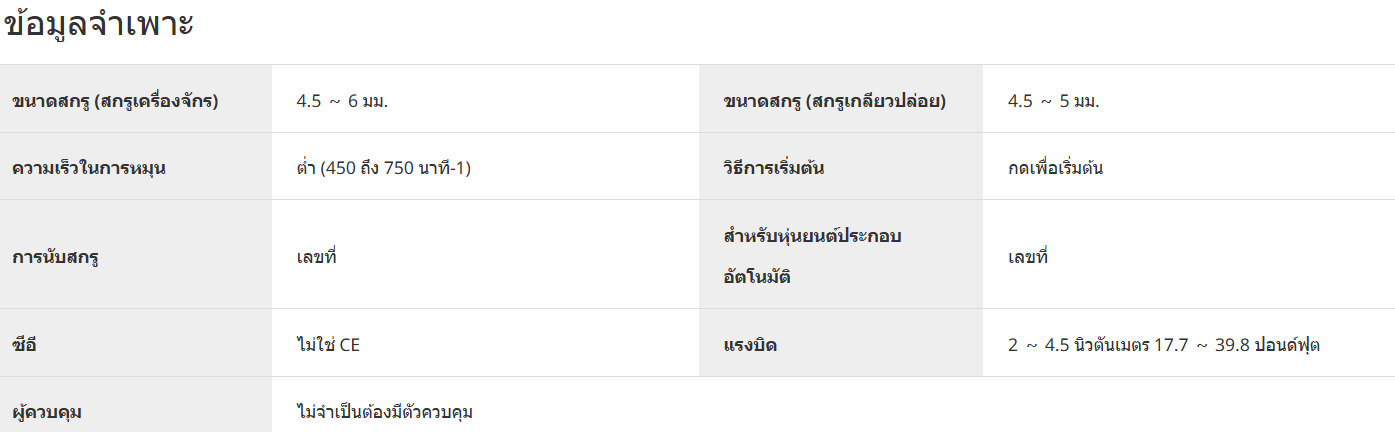Click the ไม่ใช่ CE value

click(x=328, y=345)
